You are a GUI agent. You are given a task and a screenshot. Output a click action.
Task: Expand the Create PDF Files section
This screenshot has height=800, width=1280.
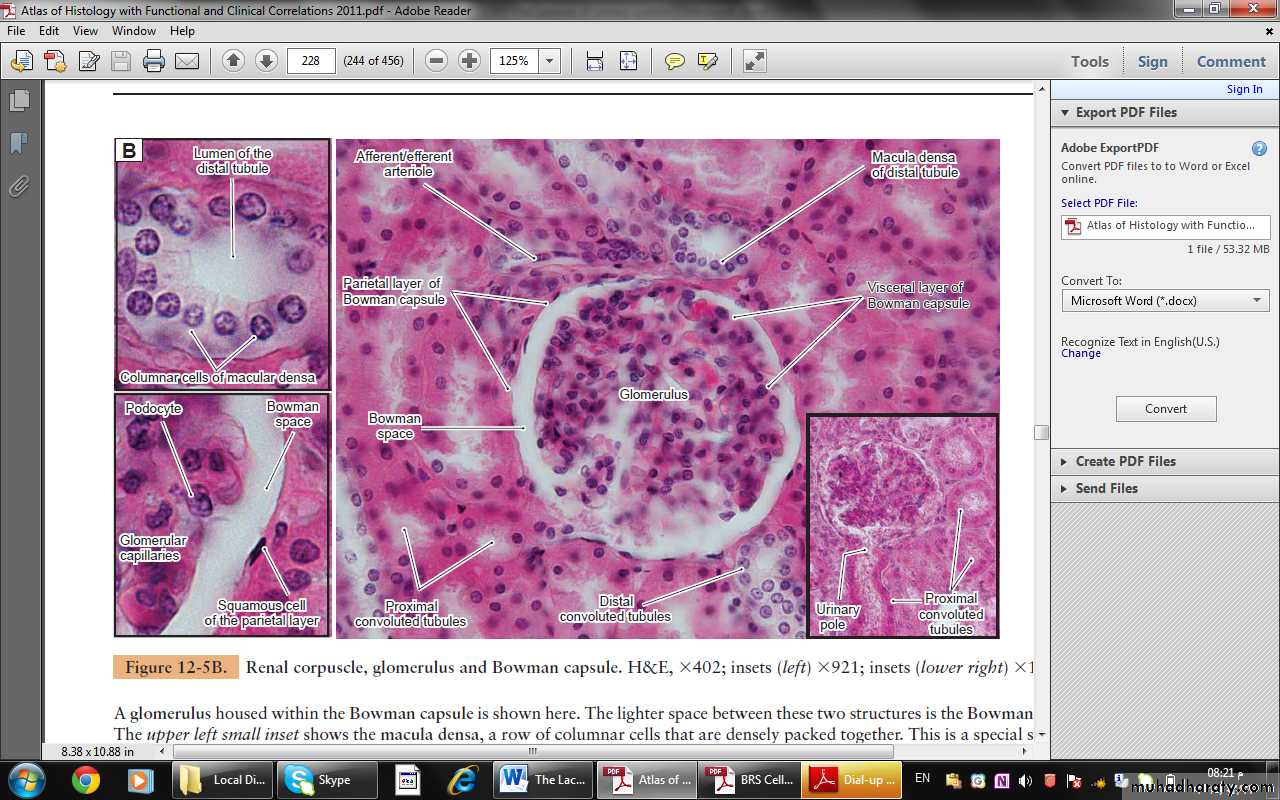click(1125, 461)
